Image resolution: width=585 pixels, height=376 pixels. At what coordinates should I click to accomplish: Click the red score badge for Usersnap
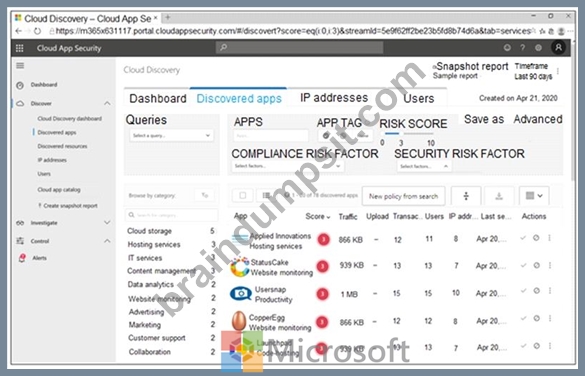[322, 294]
